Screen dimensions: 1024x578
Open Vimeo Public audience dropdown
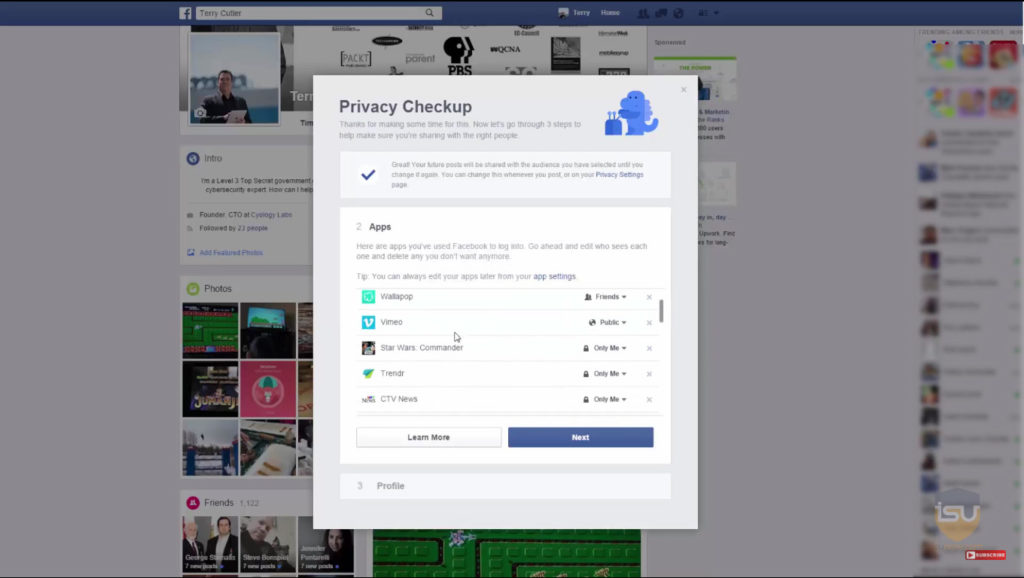click(x=607, y=323)
